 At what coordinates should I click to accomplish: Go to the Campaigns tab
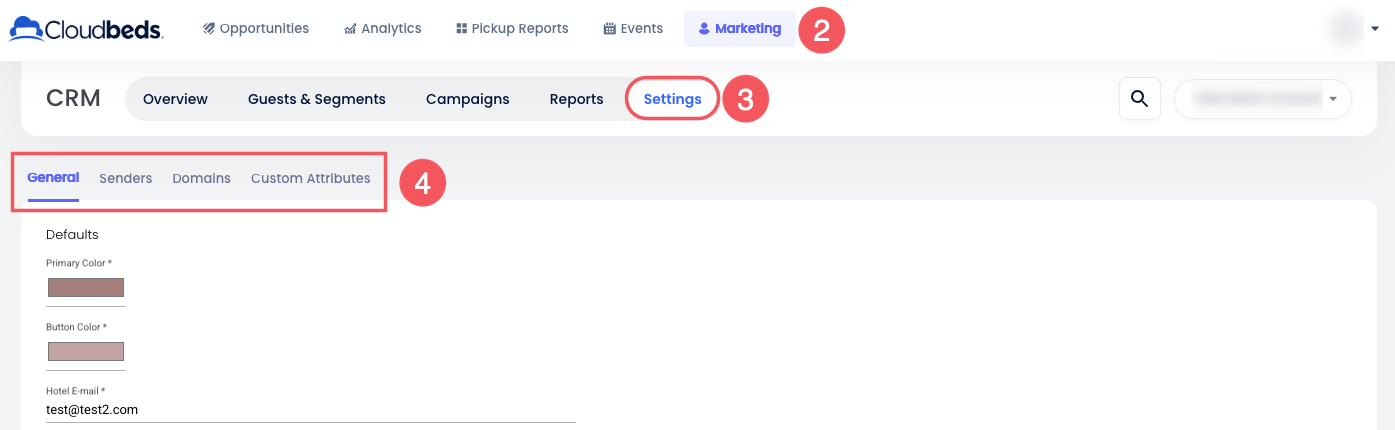pyautogui.click(x=467, y=99)
